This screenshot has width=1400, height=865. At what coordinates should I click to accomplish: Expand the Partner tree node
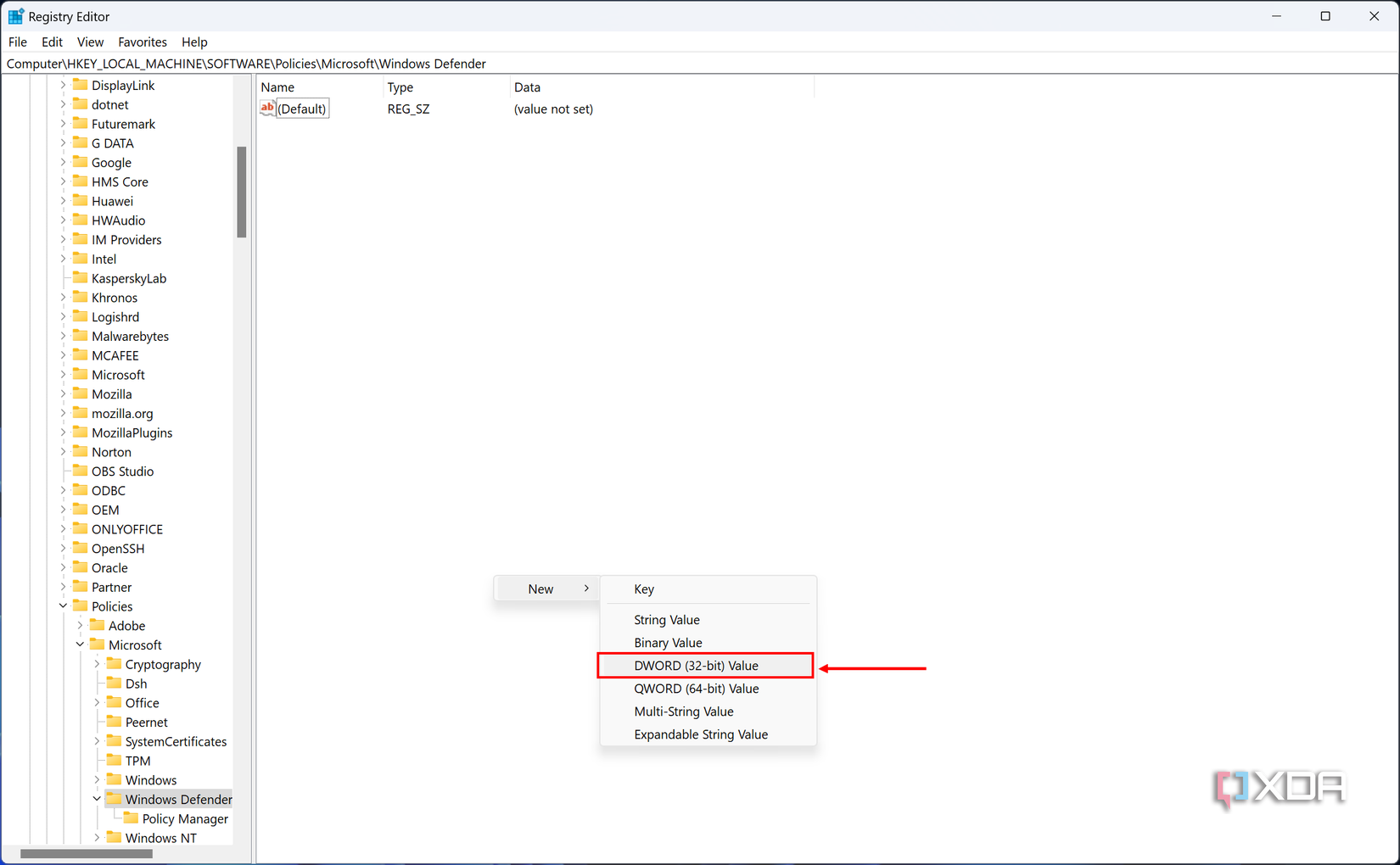pyautogui.click(x=63, y=587)
